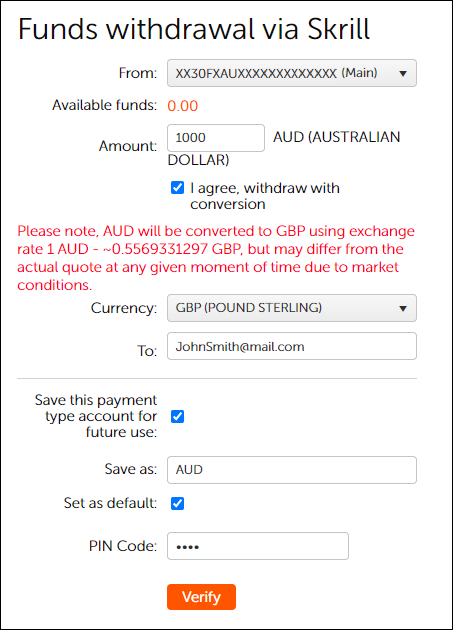Image resolution: width=453 pixels, height=630 pixels.
Task: Click the orange Verify button
Action: pos(201,597)
